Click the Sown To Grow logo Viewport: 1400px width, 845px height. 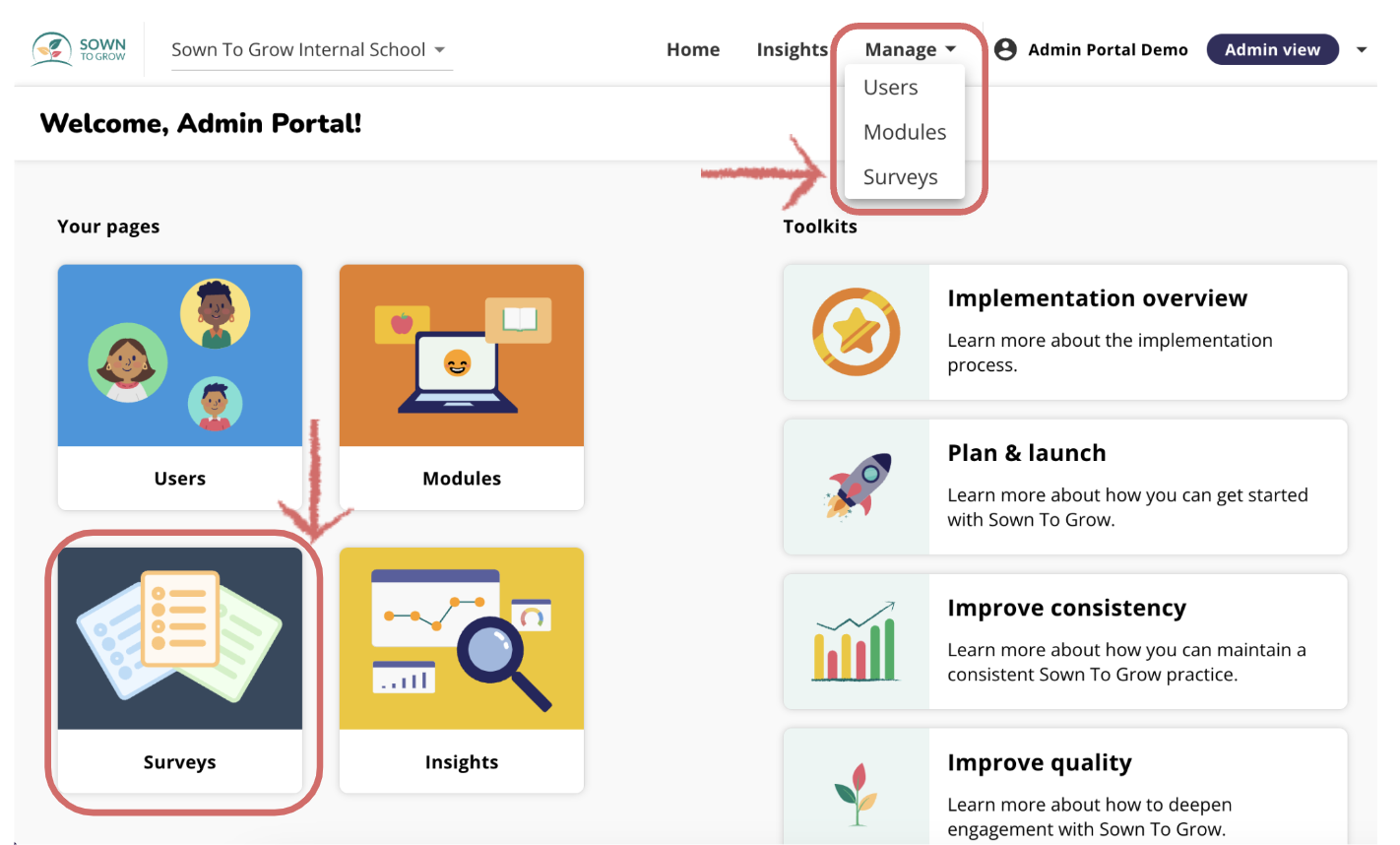coord(79,49)
